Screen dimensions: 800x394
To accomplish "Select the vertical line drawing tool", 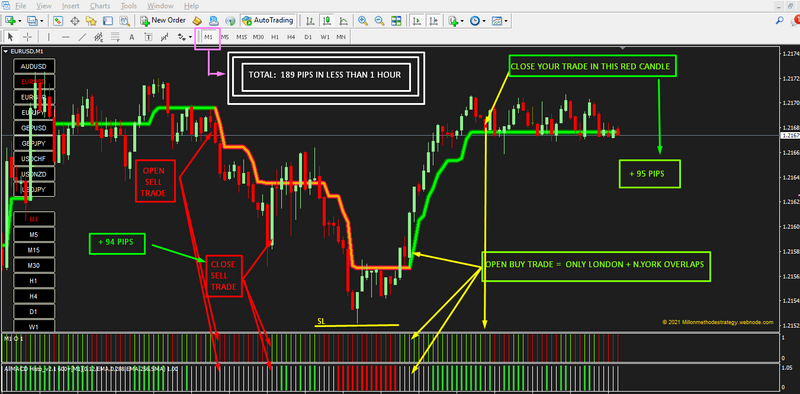I will 48,37.
